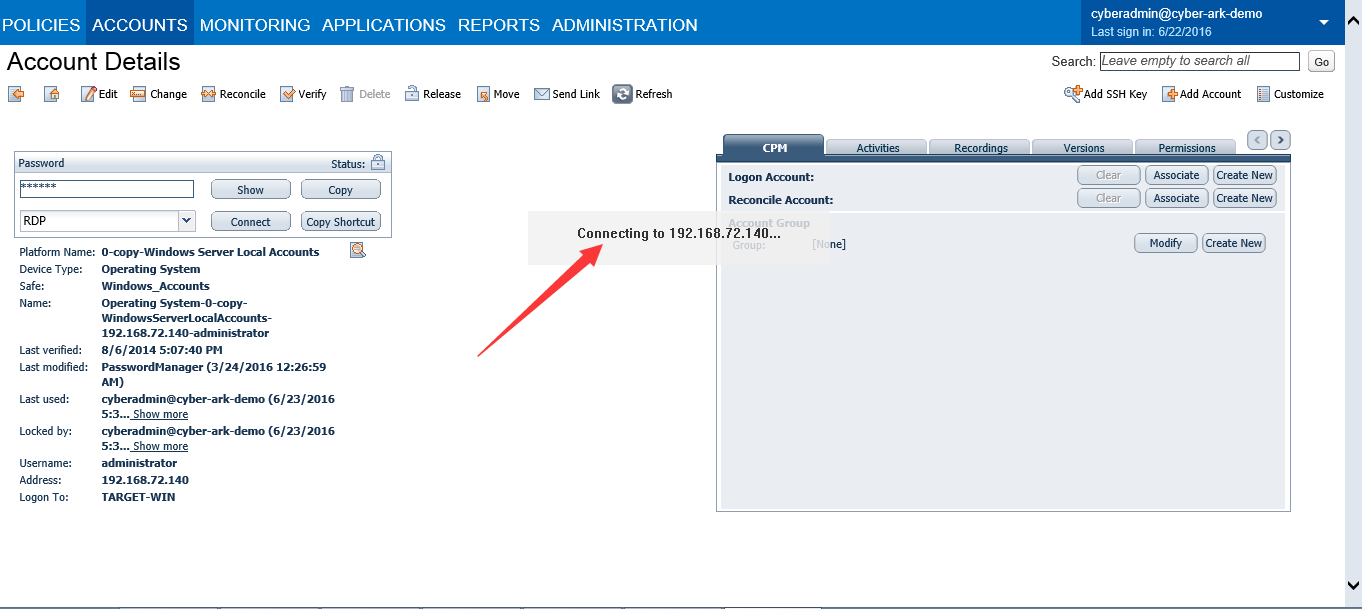The width and height of the screenshot is (1362, 609).
Task: Select the Move account icon
Action: tap(481, 93)
